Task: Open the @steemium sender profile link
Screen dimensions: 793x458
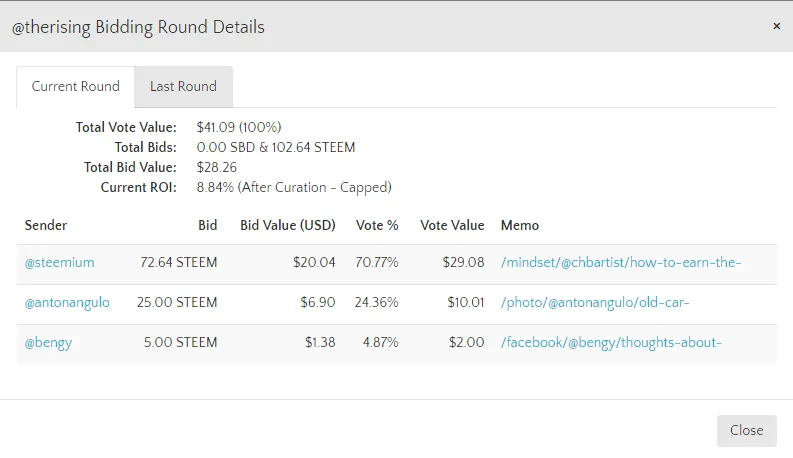Action: click(x=60, y=263)
